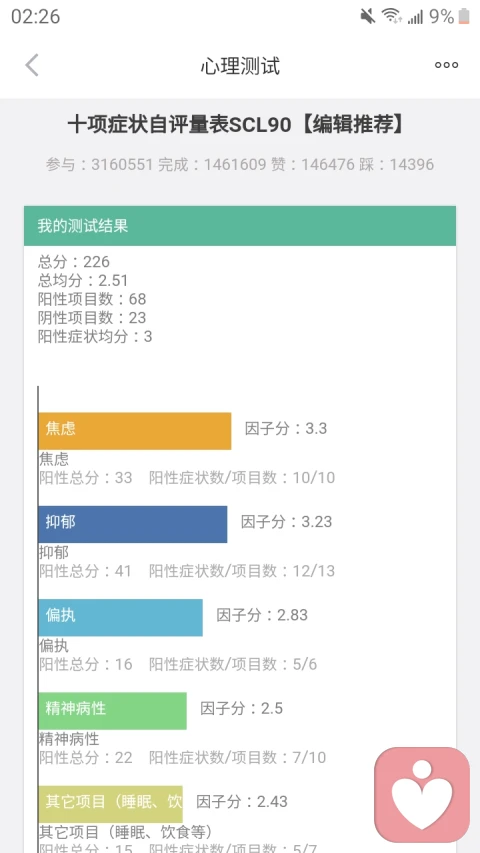The width and height of the screenshot is (480, 853).
Task: Open the three-dot more options menu
Action: [446, 65]
